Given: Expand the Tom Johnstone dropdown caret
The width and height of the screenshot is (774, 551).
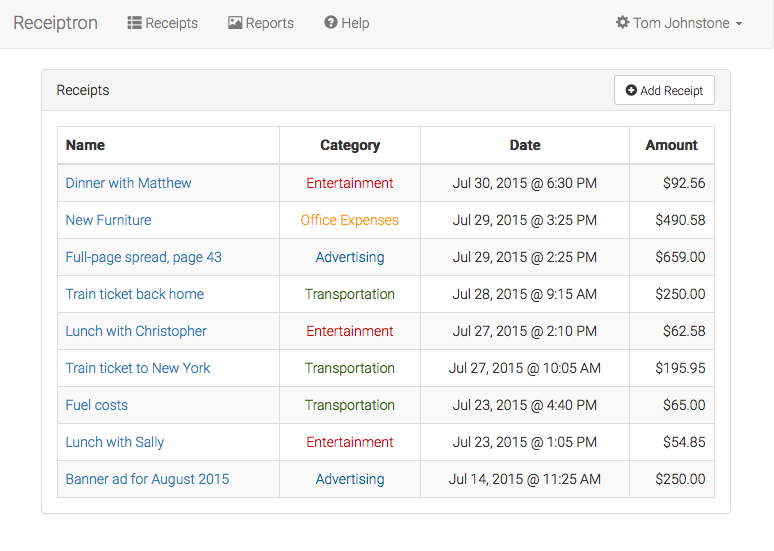Looking at the screenshot, I should coord(739,24).
